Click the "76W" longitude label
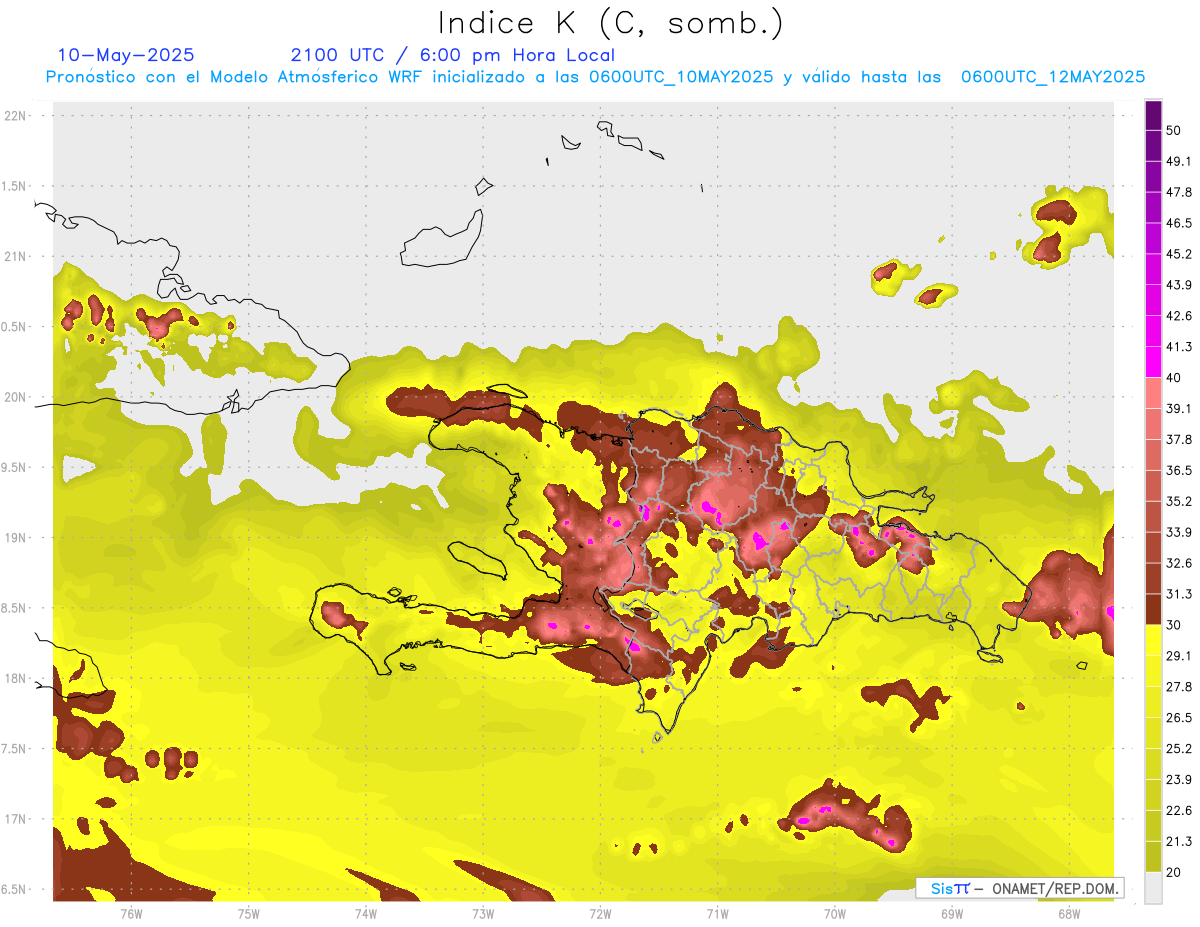Image resolution: width=1200 pixels, height=927 pixels. pyautogui.click(x=131, y=914)
